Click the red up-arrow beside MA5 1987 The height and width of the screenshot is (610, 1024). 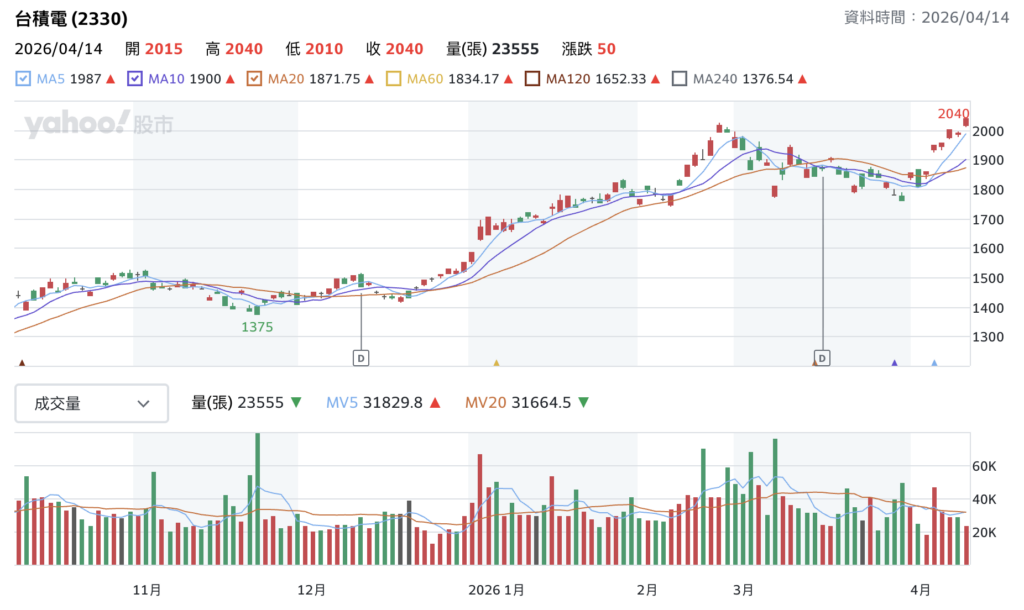coord(108,78)
